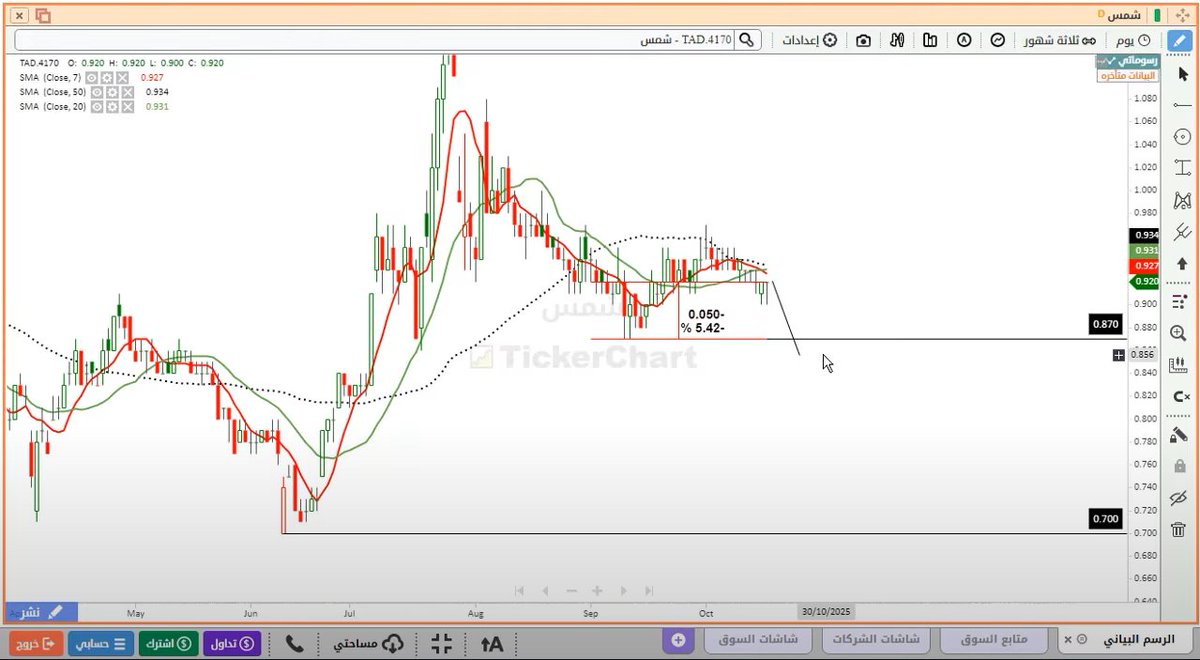Click the البيانات متأخره delayed data label
This screenshot has height=660, width=1200.
pos(1127,76)
